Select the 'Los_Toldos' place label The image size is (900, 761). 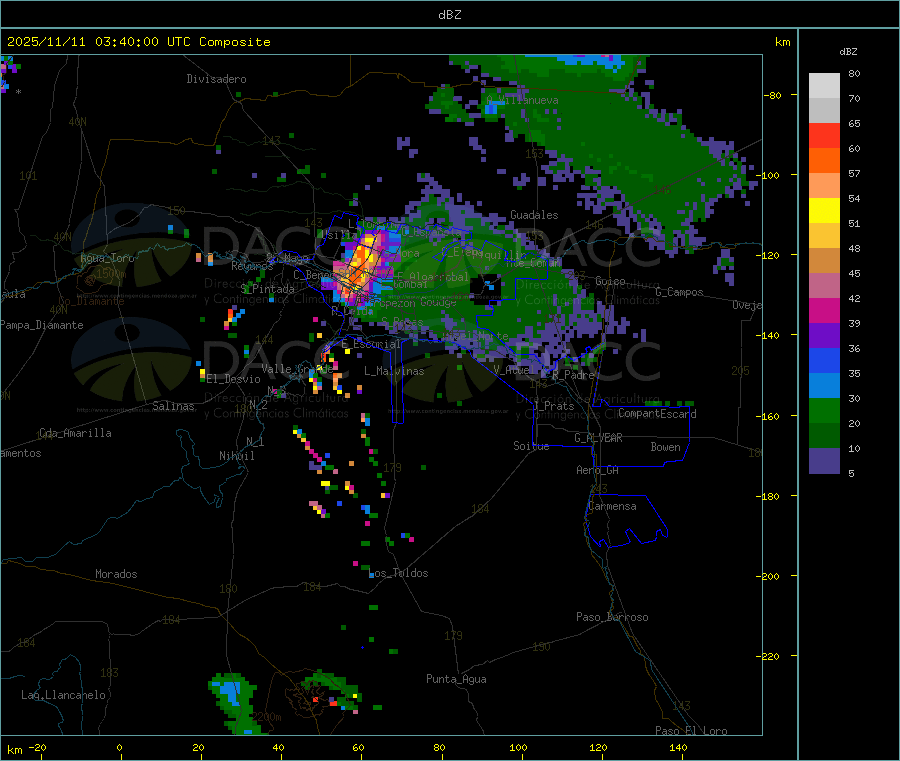tap(399, 573)
